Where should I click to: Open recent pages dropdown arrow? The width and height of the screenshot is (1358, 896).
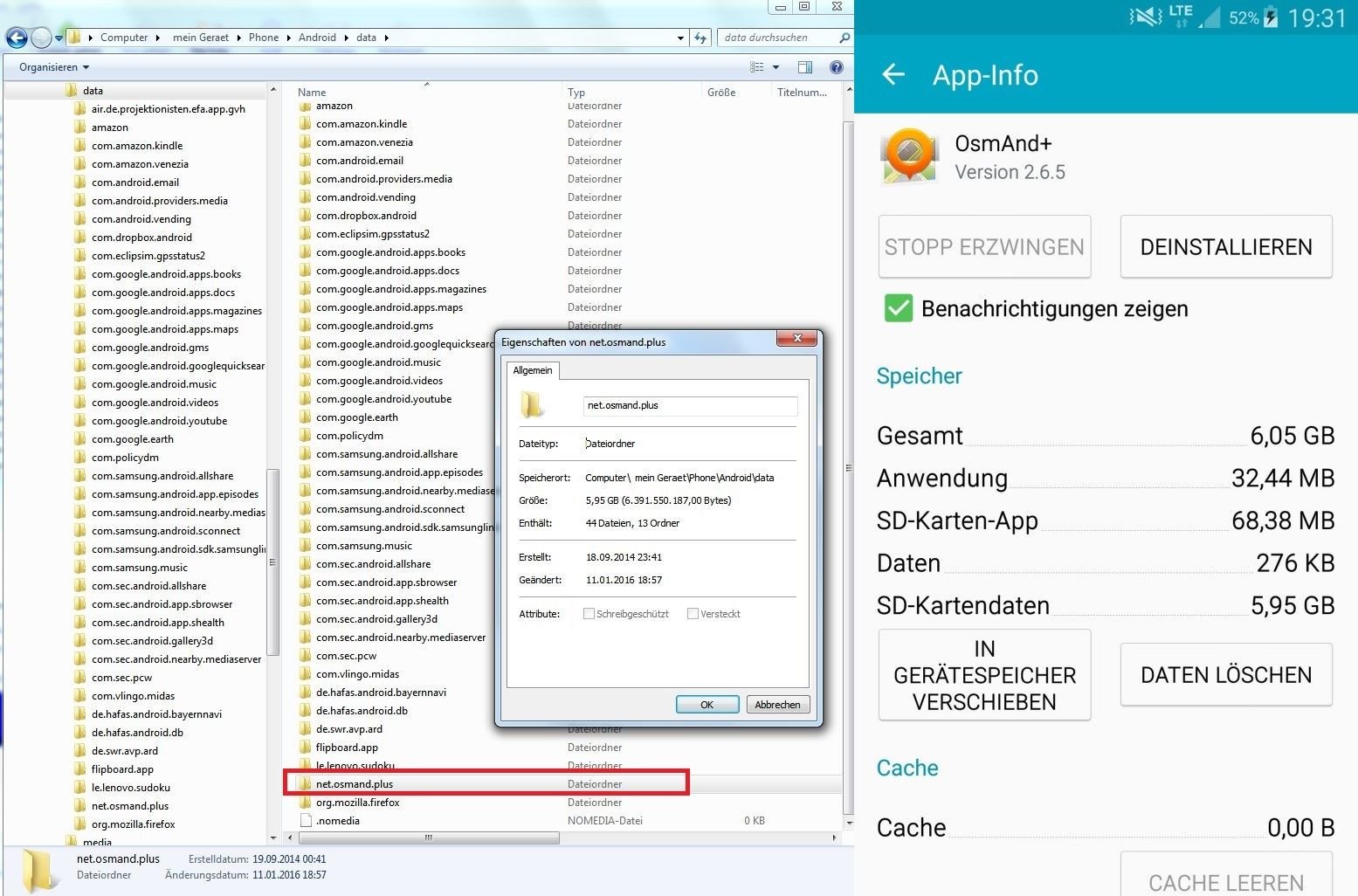coord(59,38)
